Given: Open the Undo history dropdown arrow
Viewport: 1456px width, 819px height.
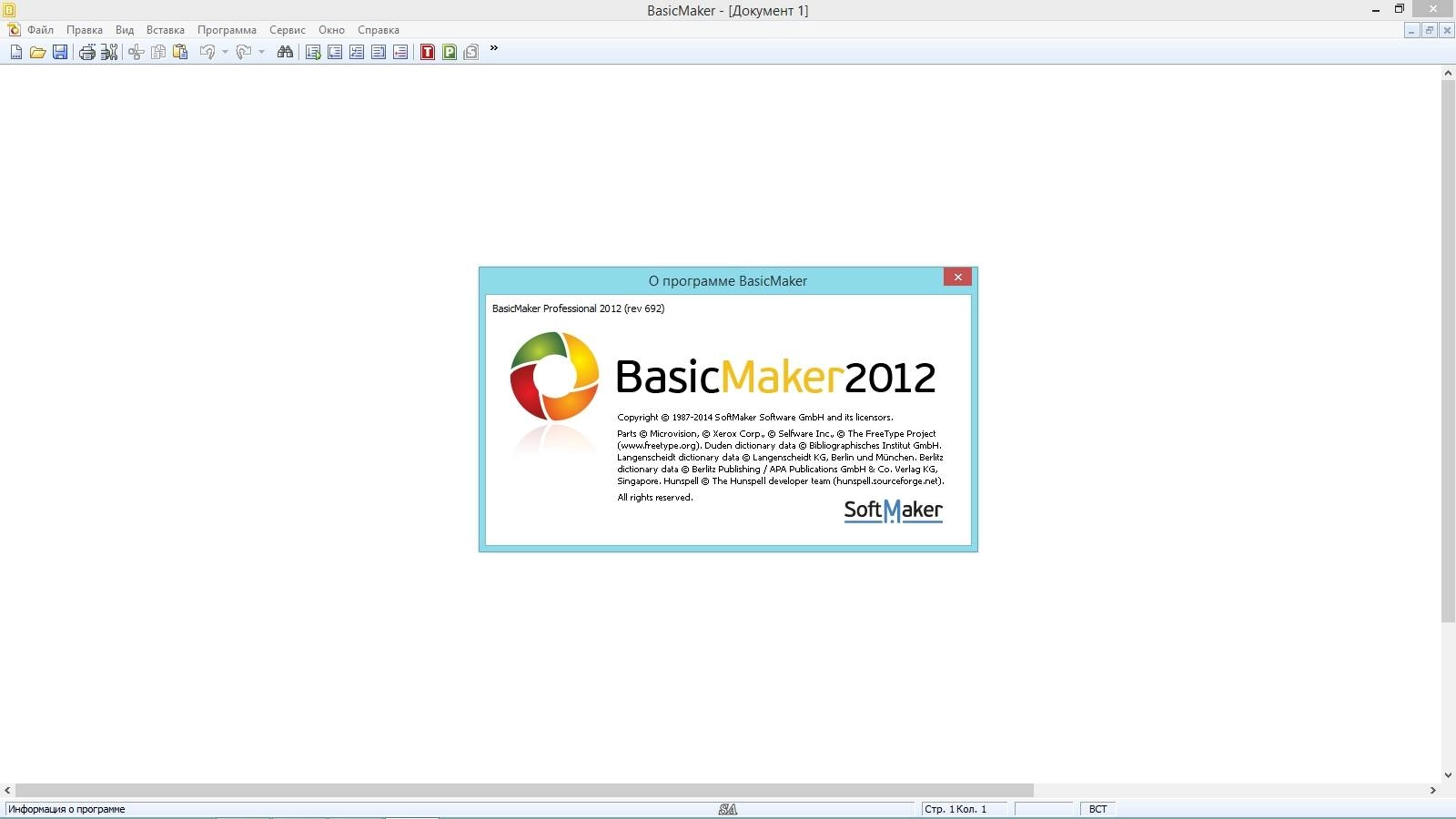Looking at the screenshot, I should (x=225, y=52).
